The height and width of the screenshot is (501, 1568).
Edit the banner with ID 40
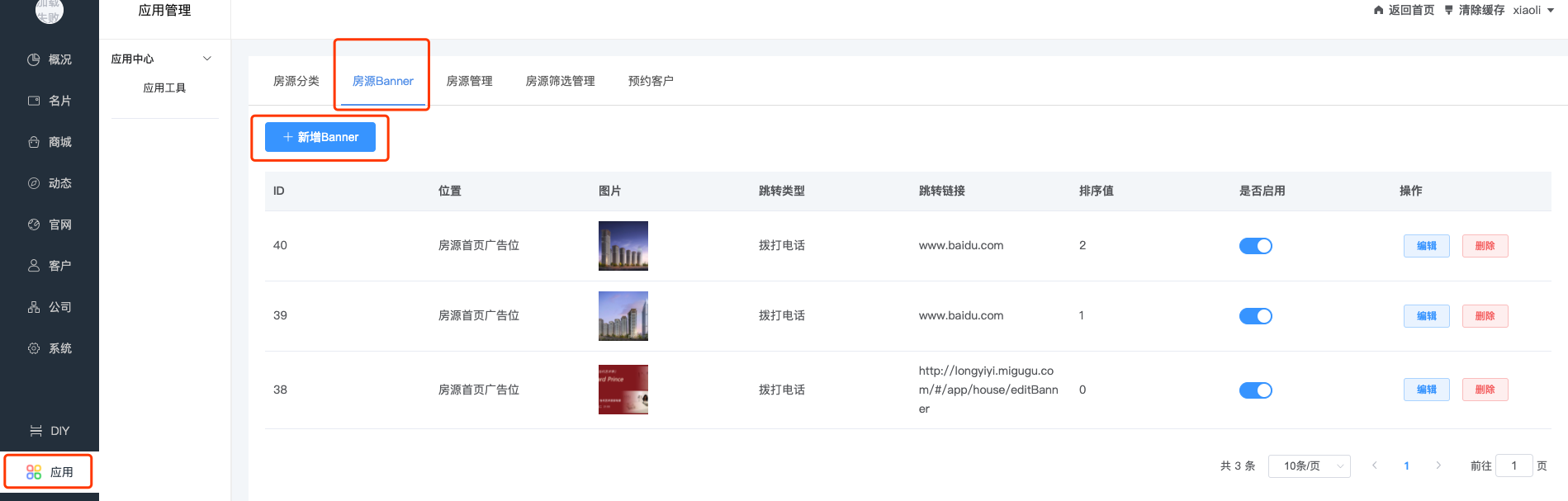pos(1427,246)
